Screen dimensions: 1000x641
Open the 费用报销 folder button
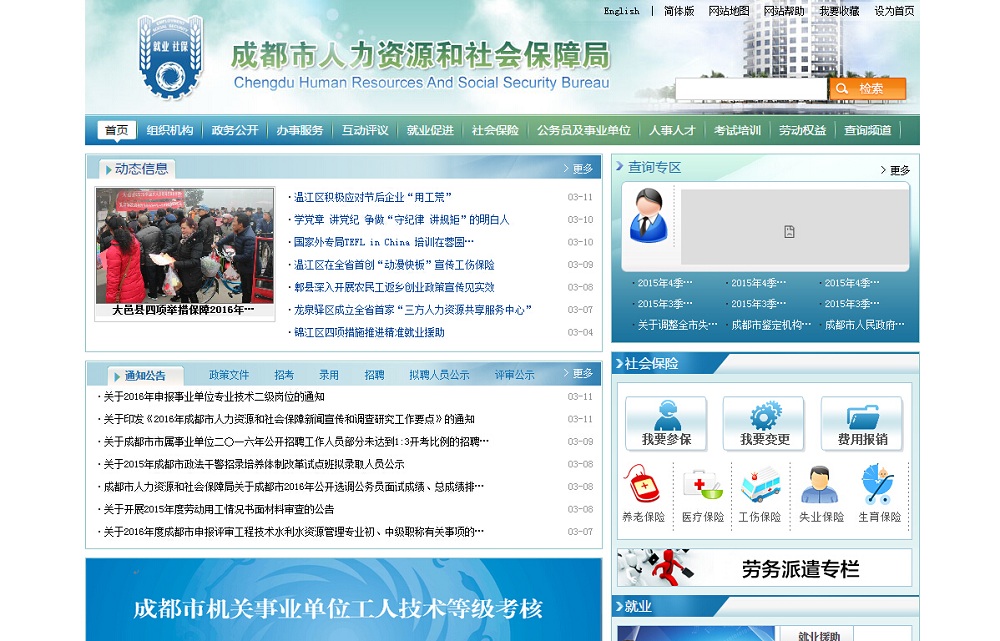(x=862, y=424)
